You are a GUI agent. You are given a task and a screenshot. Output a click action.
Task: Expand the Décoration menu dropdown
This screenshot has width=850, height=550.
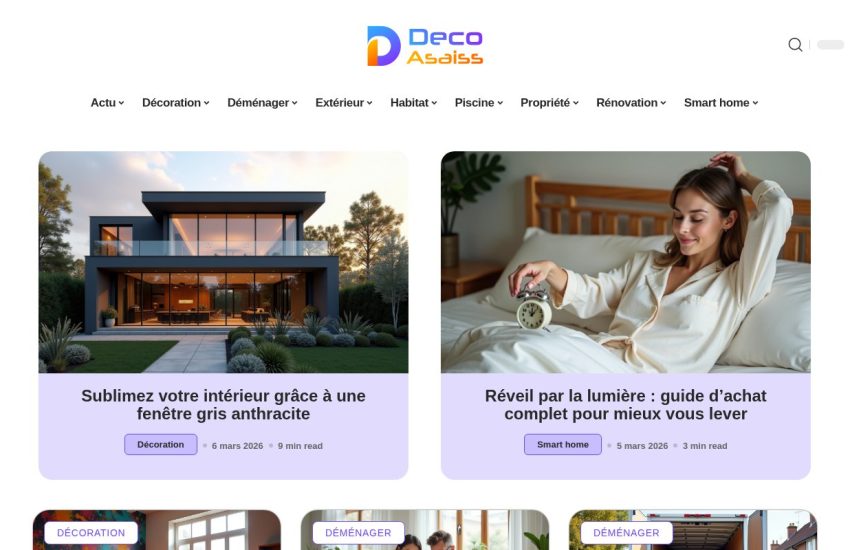pyautogui.click(x=176, y=102)
